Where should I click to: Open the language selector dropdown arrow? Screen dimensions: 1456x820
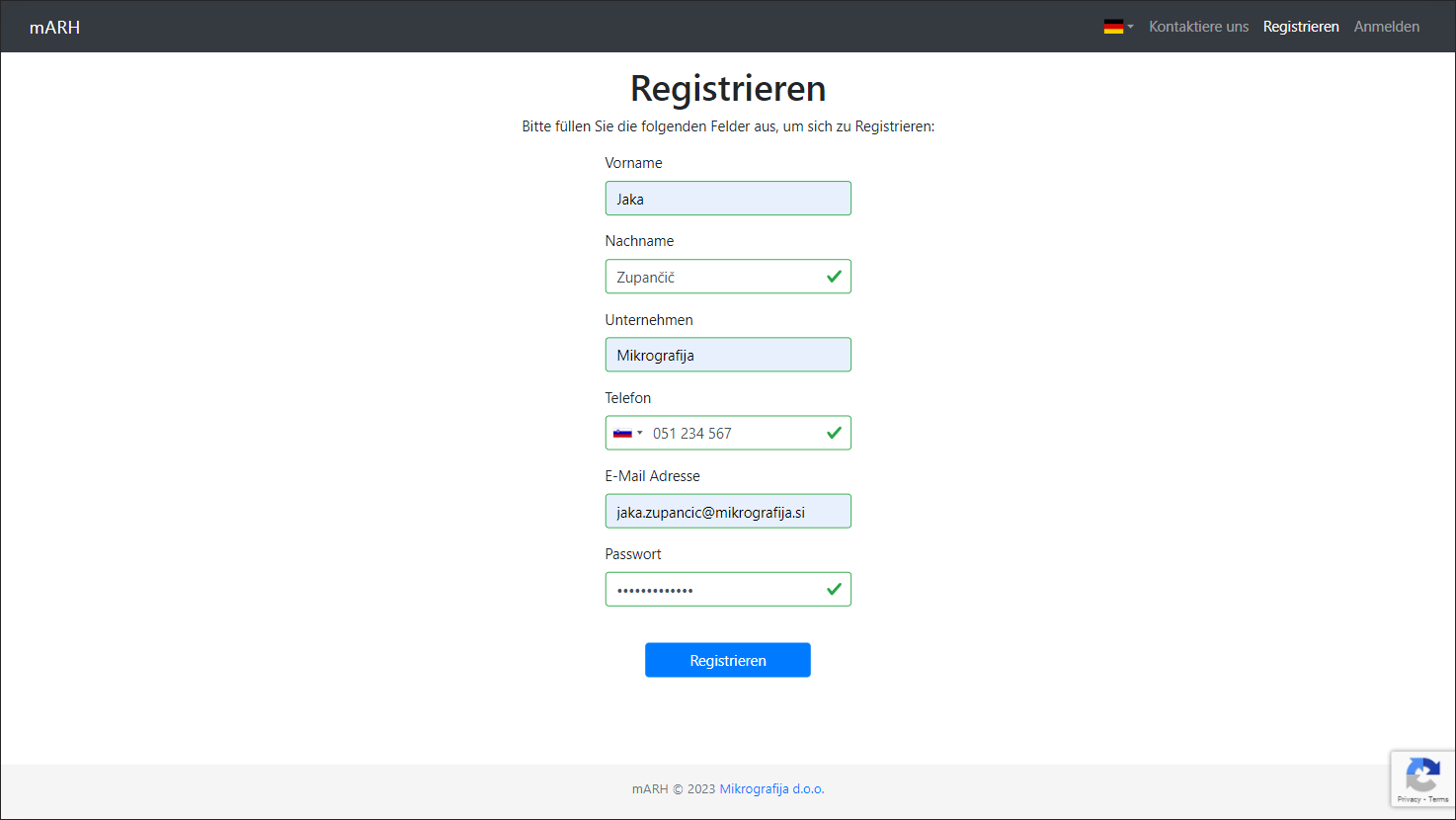(x=1131, y=27)
